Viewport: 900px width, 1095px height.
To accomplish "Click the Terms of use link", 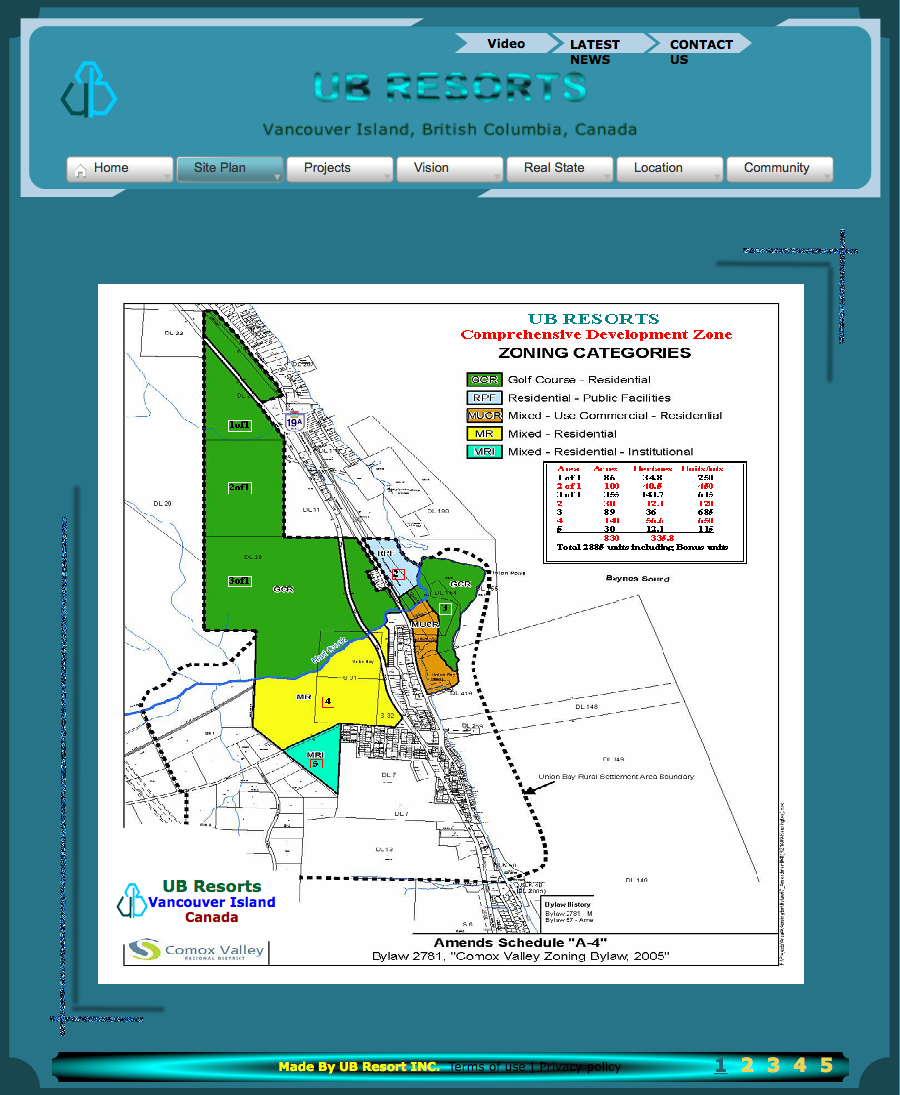I will (x=487, y=1067).
